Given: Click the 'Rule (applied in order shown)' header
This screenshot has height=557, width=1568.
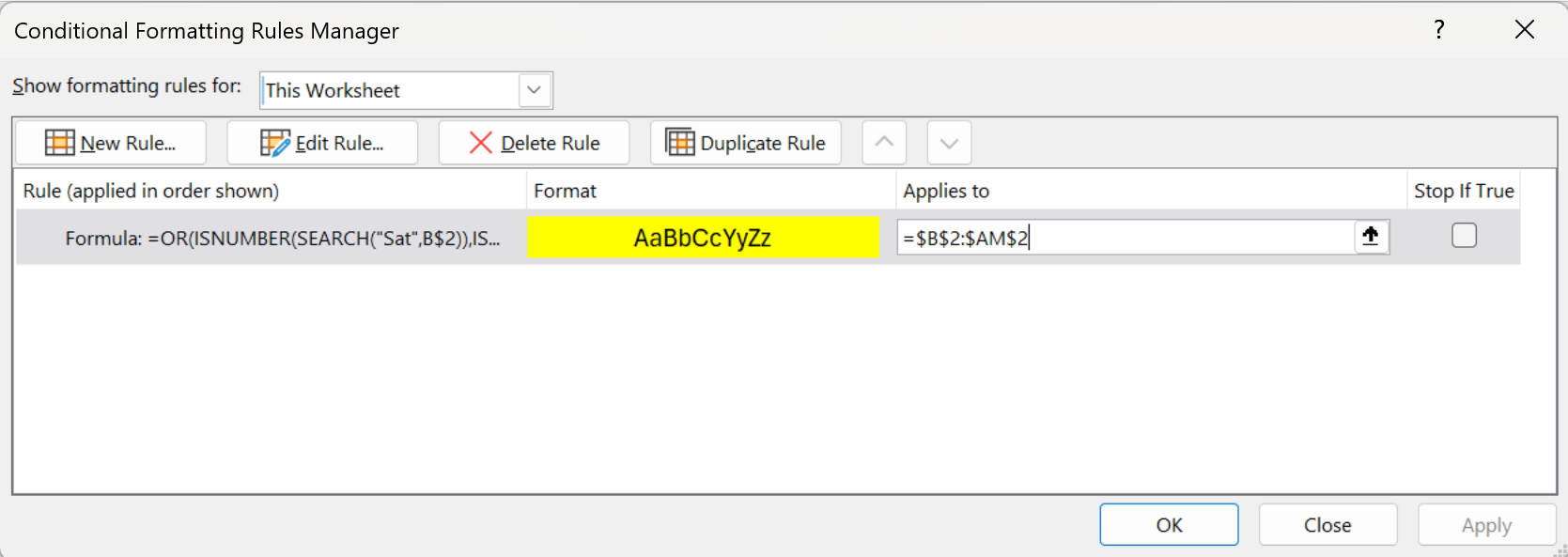Looking at the screenshot, I should pos(150,191).
